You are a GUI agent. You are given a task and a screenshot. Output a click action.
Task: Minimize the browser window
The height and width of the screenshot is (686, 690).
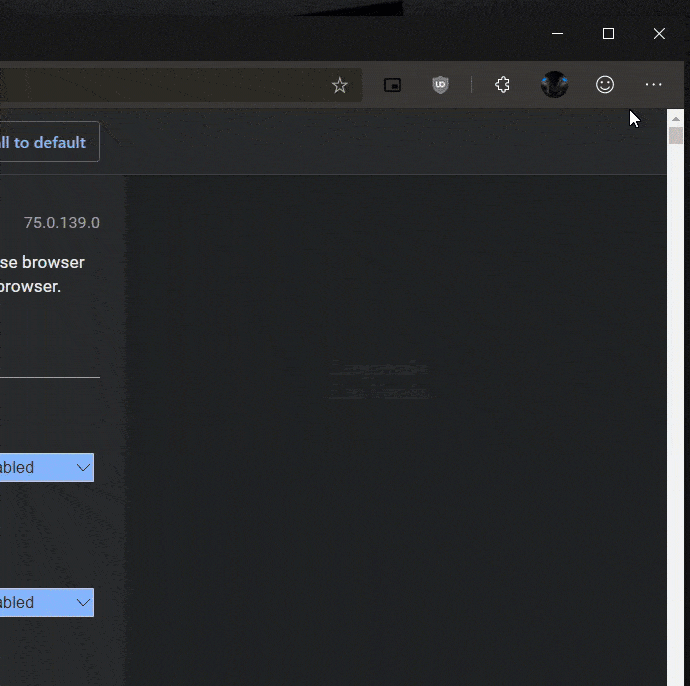tap(558, 34)
